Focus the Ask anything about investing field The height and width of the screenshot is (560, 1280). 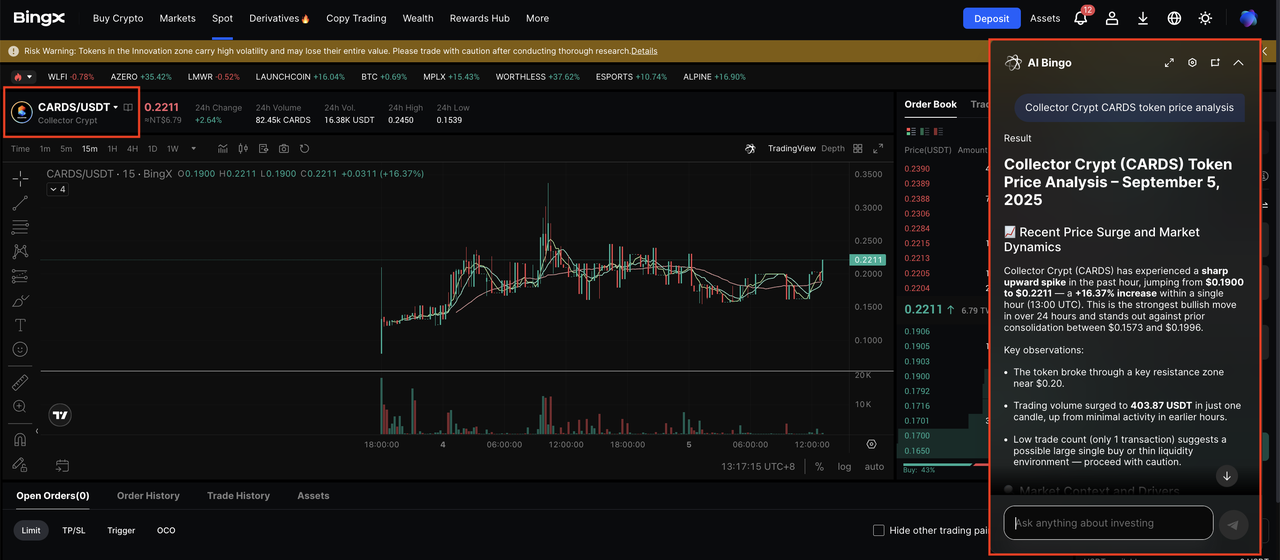click(1108, 523)
